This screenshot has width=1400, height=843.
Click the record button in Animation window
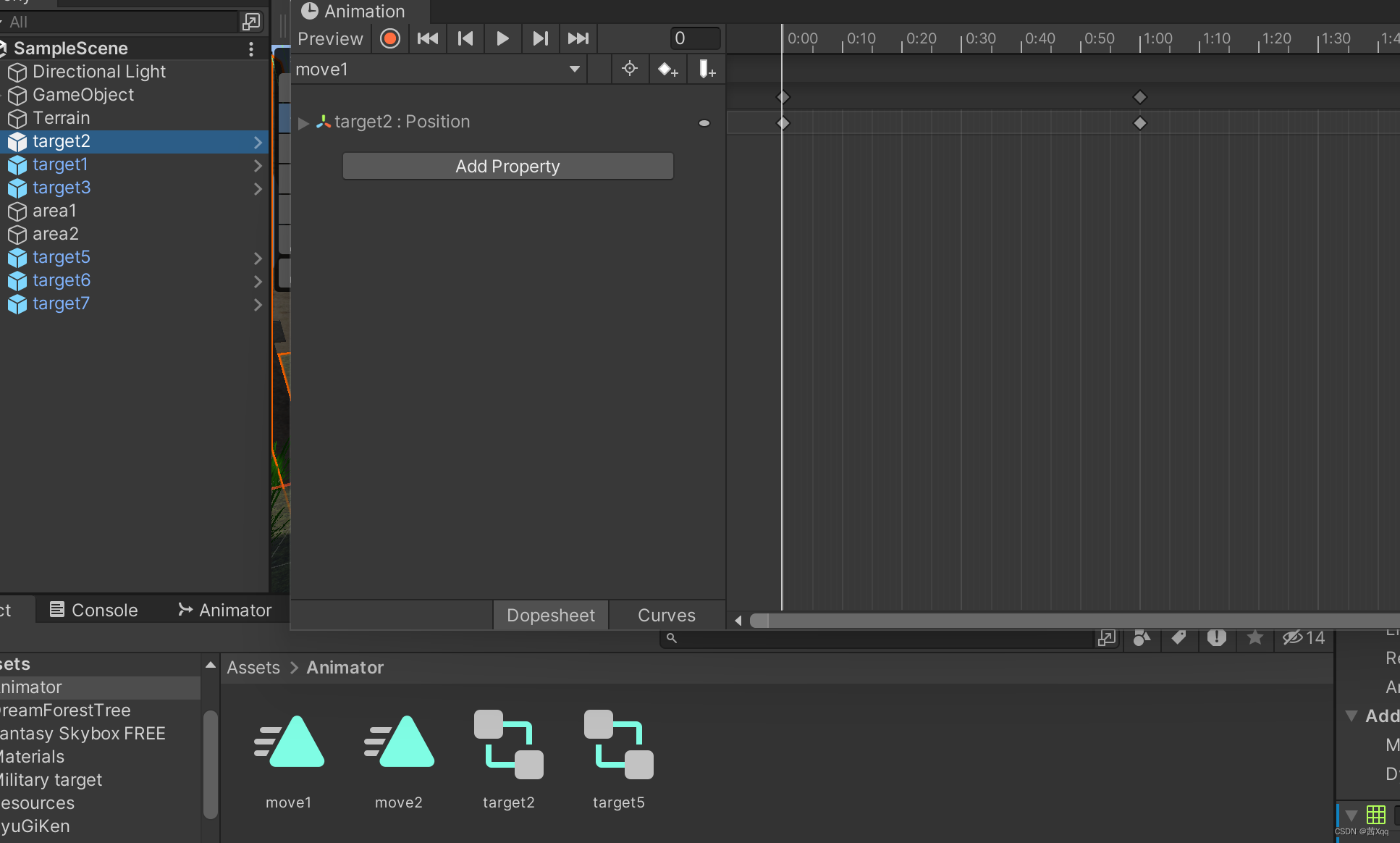390,38
